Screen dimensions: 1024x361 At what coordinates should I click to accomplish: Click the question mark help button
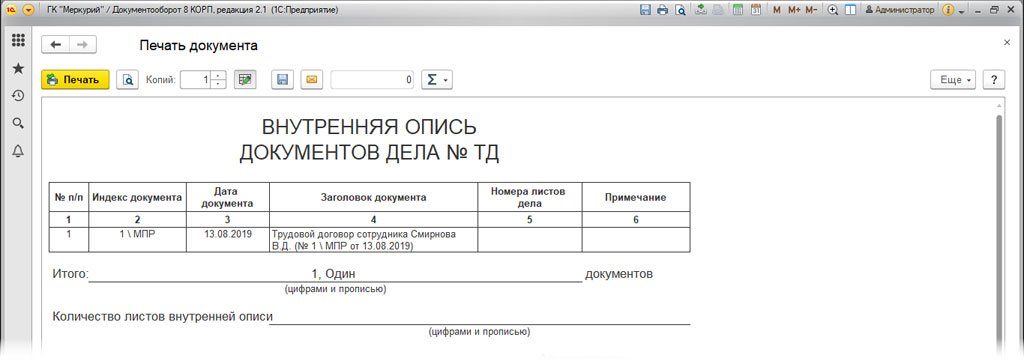993,80
